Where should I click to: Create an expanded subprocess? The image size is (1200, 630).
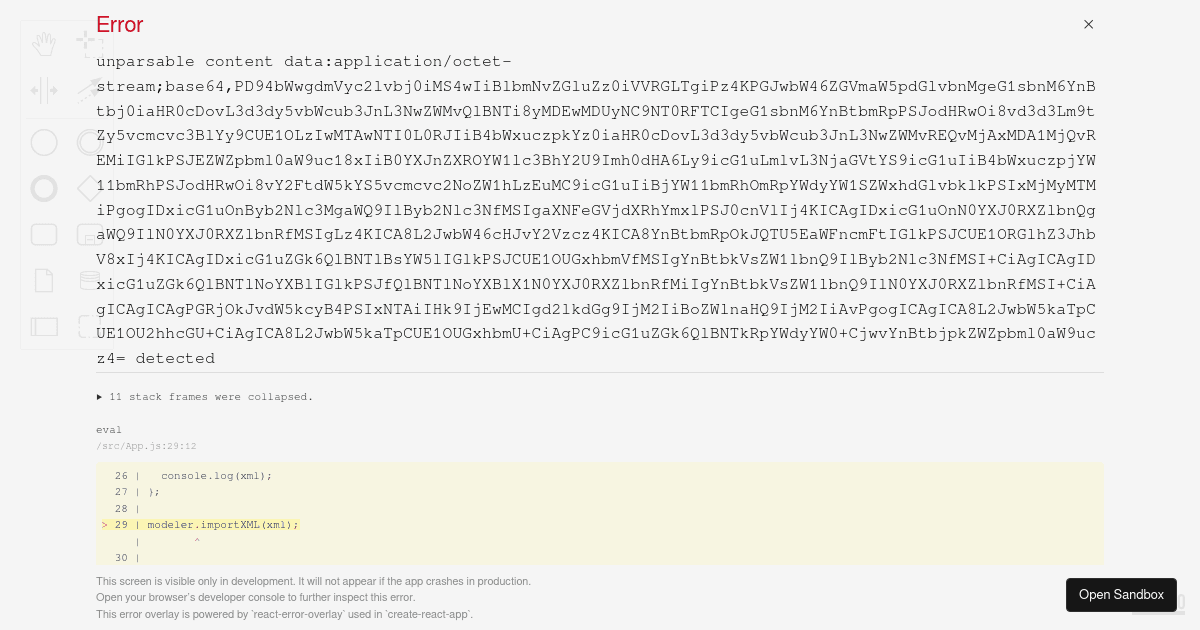(x=89, y=234)
